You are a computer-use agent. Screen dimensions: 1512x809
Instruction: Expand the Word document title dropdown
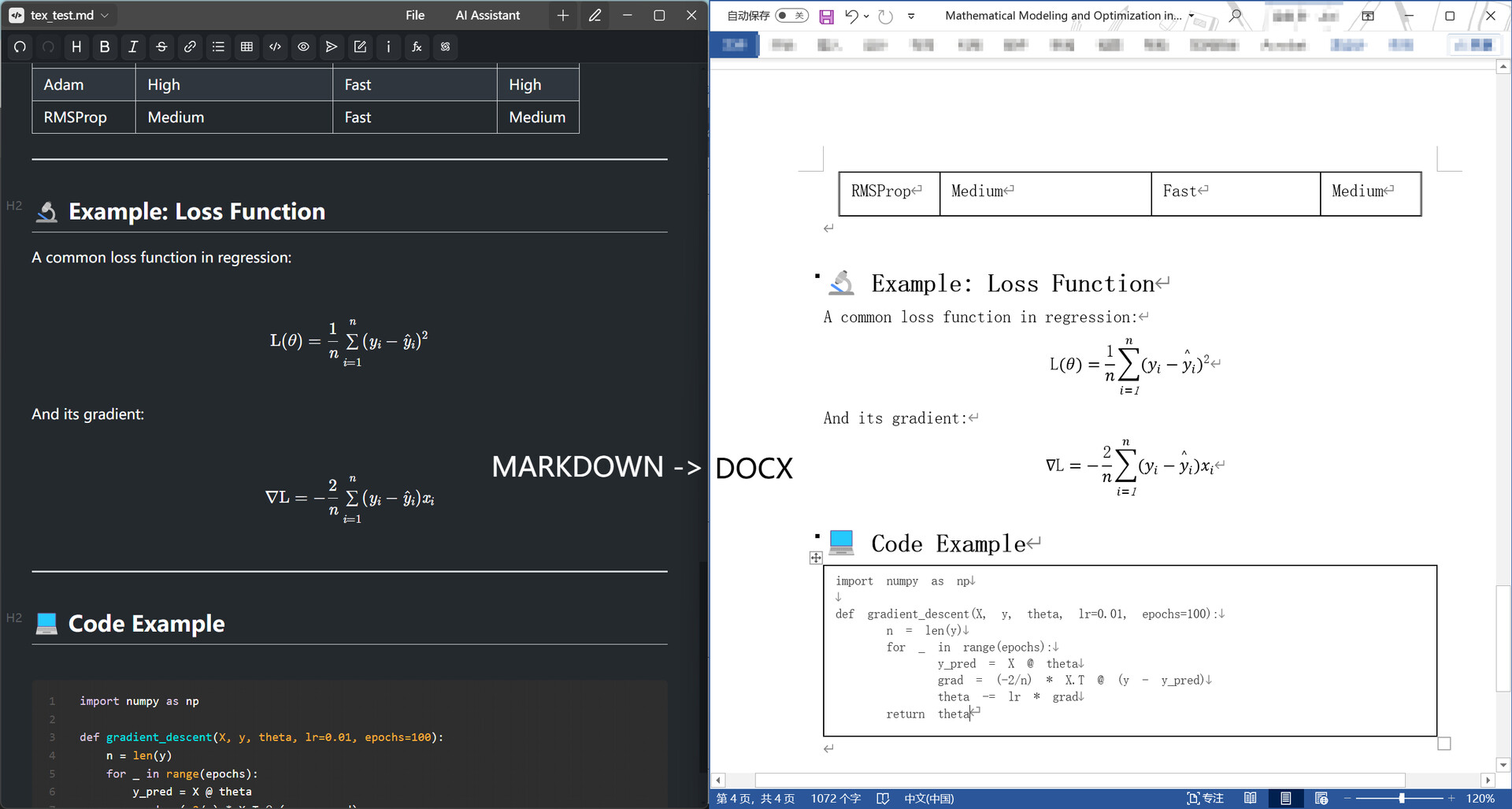pyautogui.click(x=1191, y=16)
